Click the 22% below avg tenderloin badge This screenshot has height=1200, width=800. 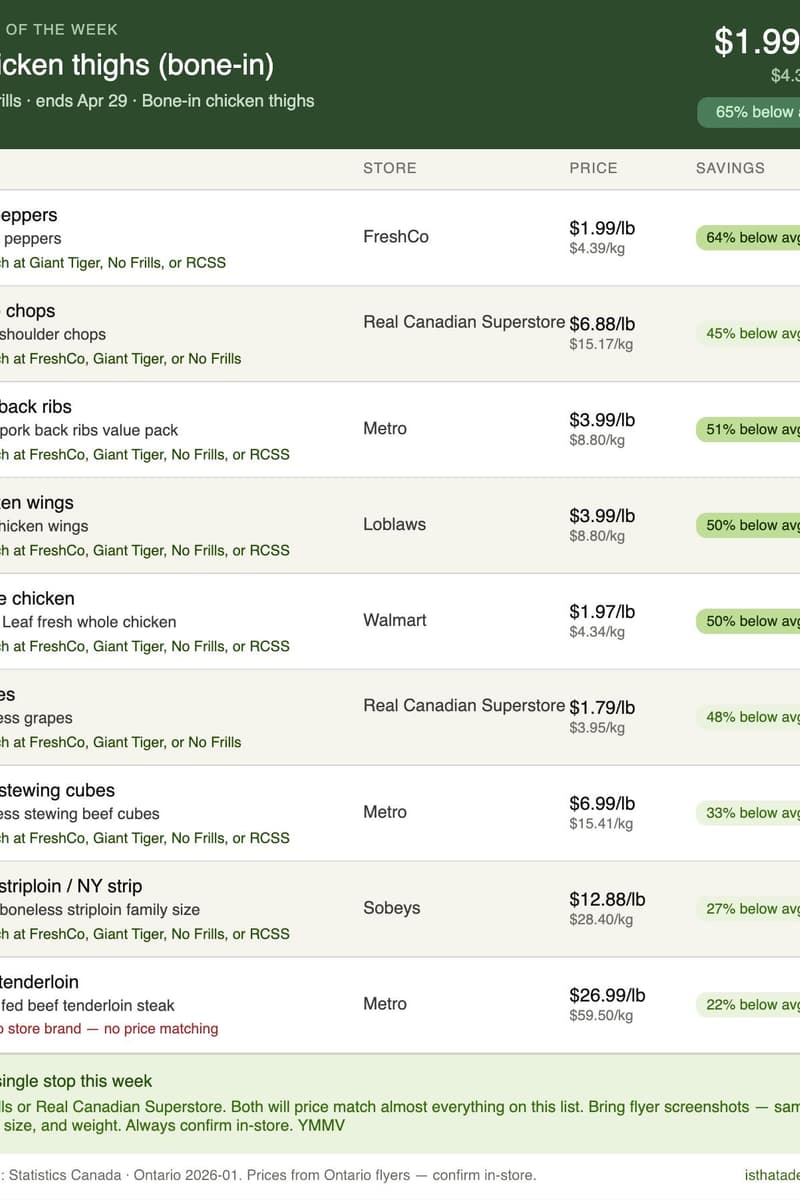pyautogui.click(x=750, y=1005)
